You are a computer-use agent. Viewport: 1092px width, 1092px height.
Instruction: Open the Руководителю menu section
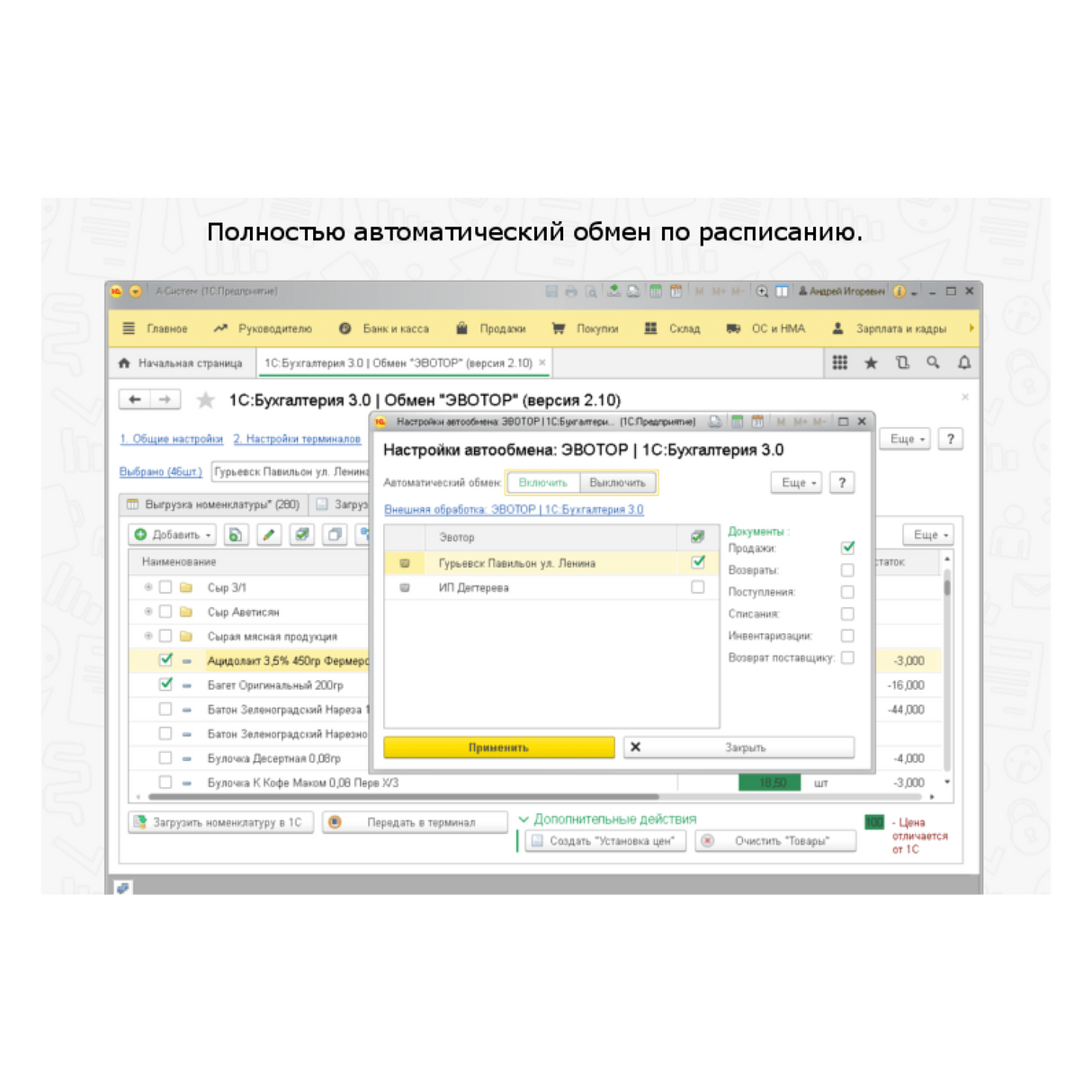[263, 329]
